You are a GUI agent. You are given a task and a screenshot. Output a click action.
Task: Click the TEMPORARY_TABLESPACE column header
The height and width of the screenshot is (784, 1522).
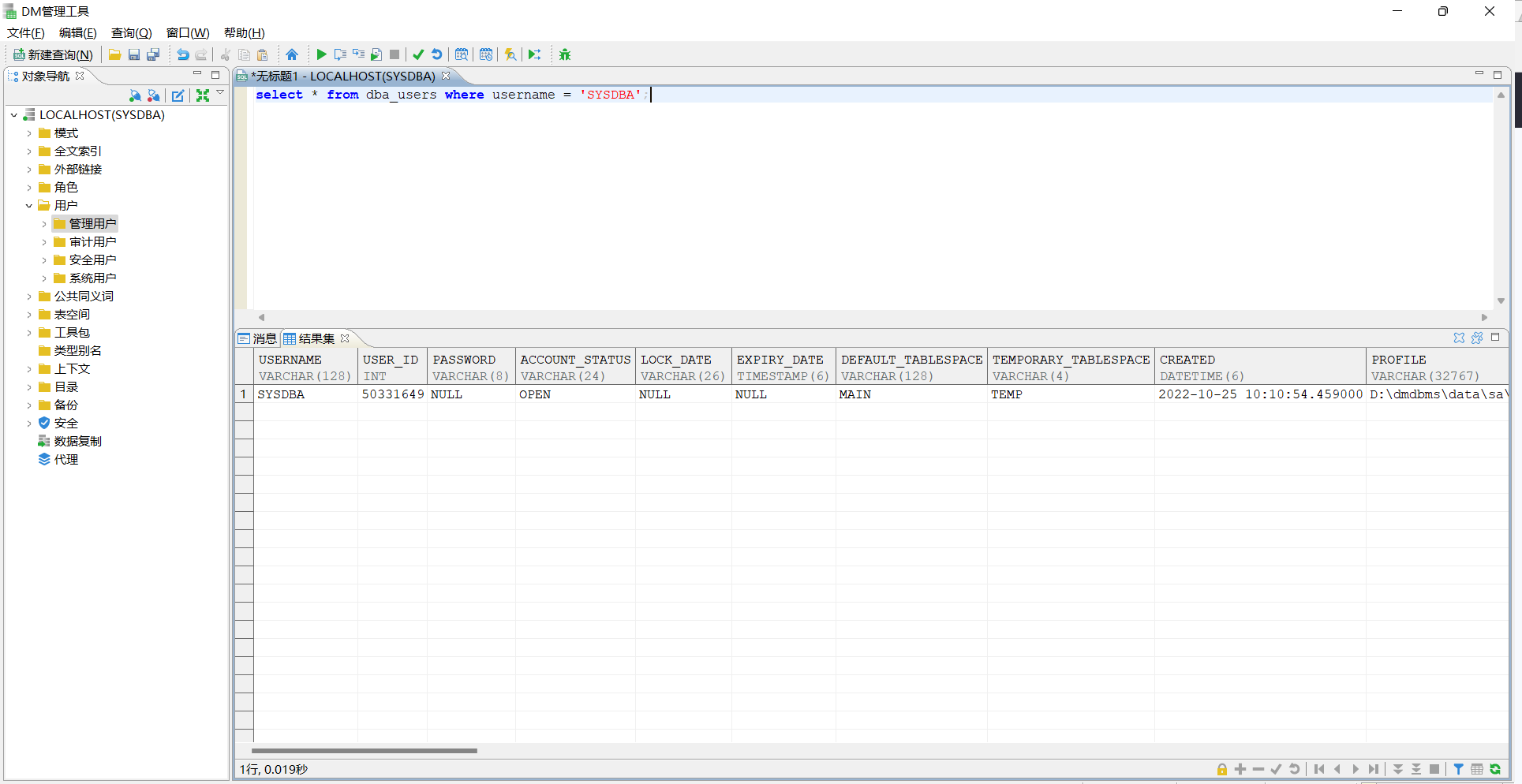pyautogui.click(x=1071, y=368)
